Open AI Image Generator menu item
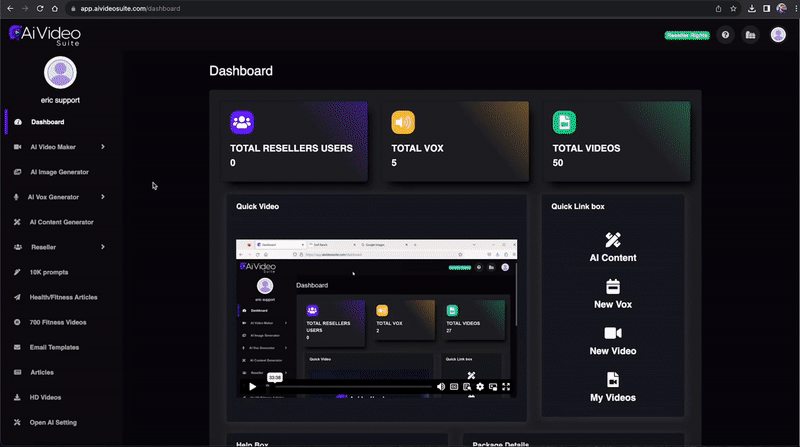The width and height of the screenshot is (800, 447). pyautogui.click(x=59, y=172)
